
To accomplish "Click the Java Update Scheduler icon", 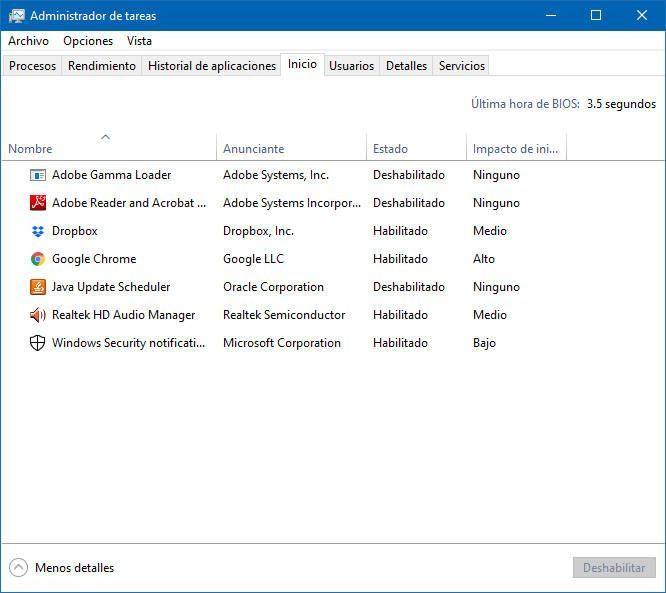I will click(38, 287).
